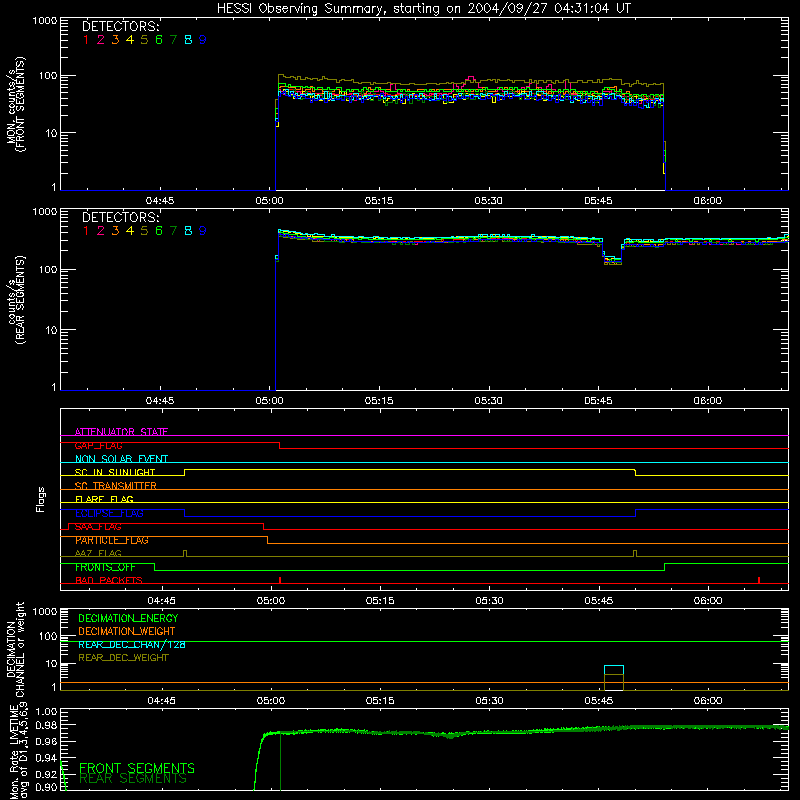Click the ATTENUATOR_STATE flag label
The width and height of the screenshot is (800, 800).
(121, 432)
